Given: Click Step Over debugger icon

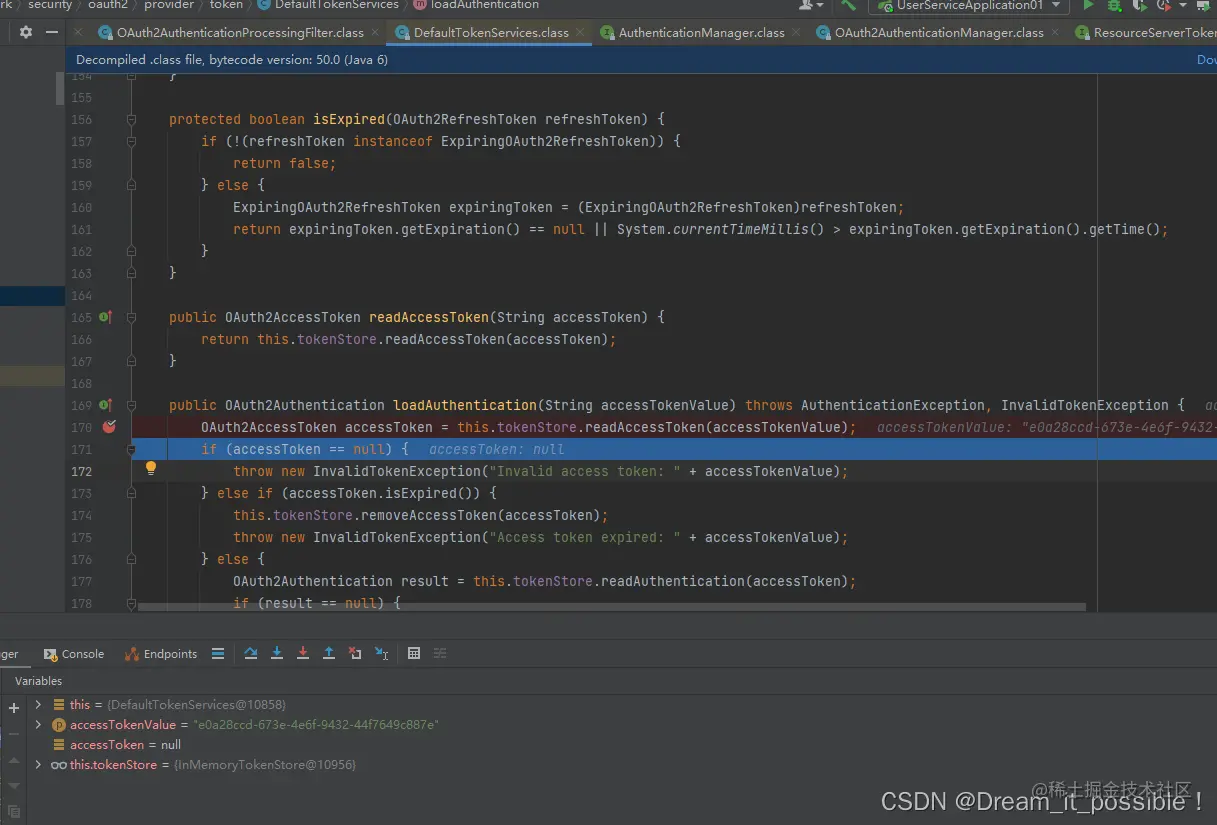Looking at the screenshot, I should point(251,653).
